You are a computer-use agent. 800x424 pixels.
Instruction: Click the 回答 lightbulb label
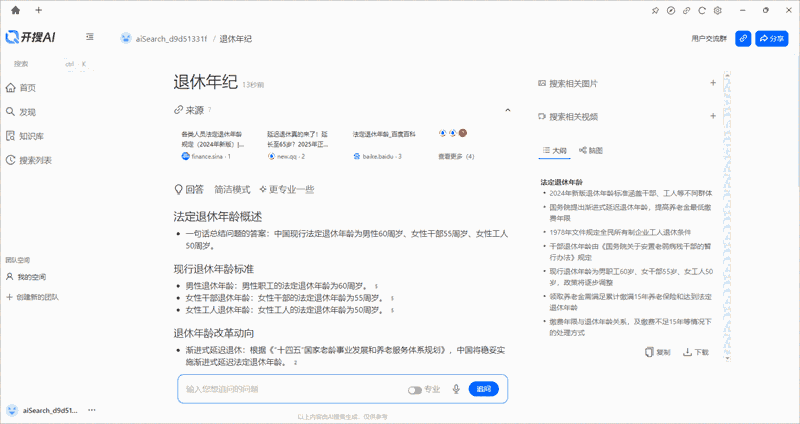pyautogui.click(x=189, y=190)
